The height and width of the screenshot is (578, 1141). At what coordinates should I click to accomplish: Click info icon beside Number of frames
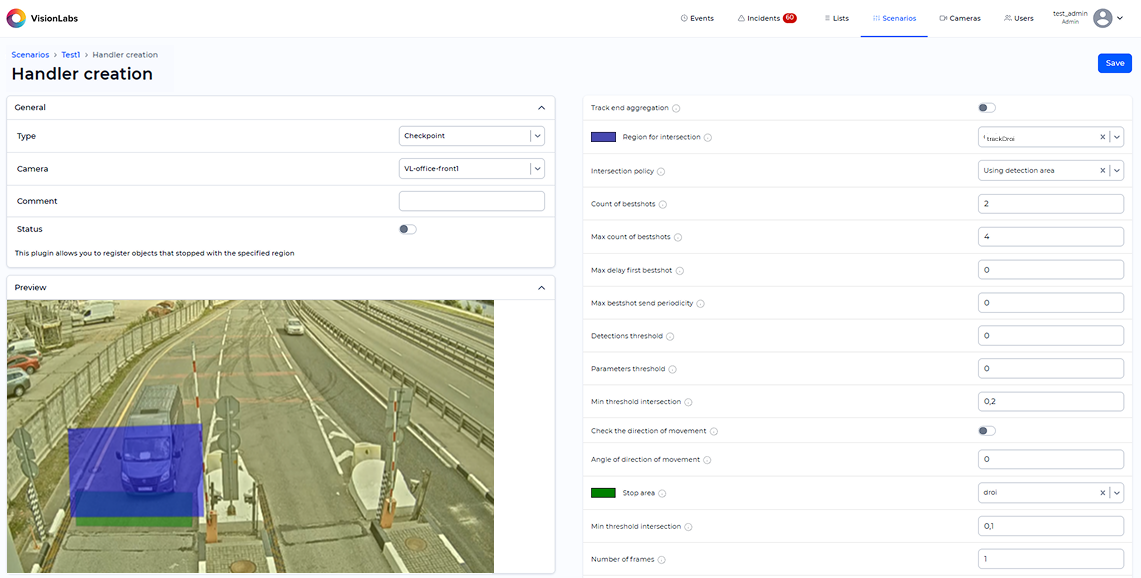point(662,560)
